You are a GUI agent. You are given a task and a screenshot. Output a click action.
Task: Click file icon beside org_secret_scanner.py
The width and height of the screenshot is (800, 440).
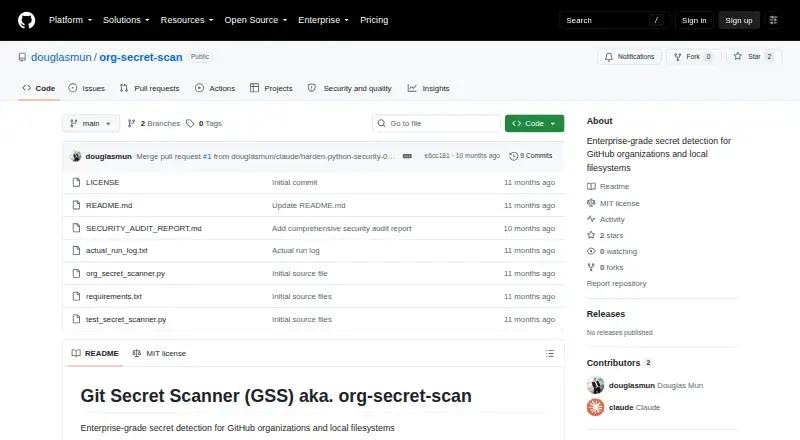pos(76,274)
